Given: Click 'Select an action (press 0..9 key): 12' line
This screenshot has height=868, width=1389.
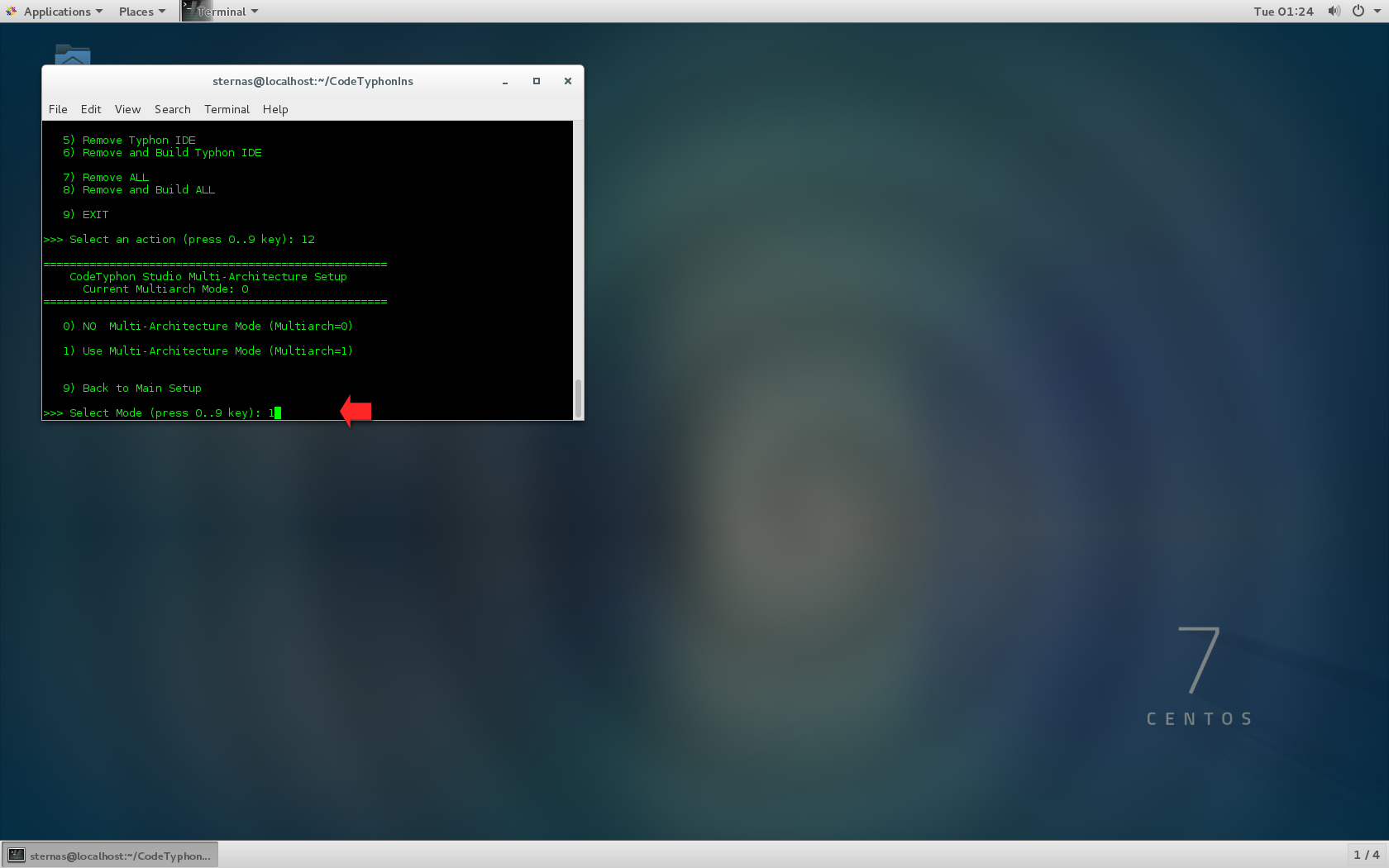Looking at the screenshot, I should [179, 239].
